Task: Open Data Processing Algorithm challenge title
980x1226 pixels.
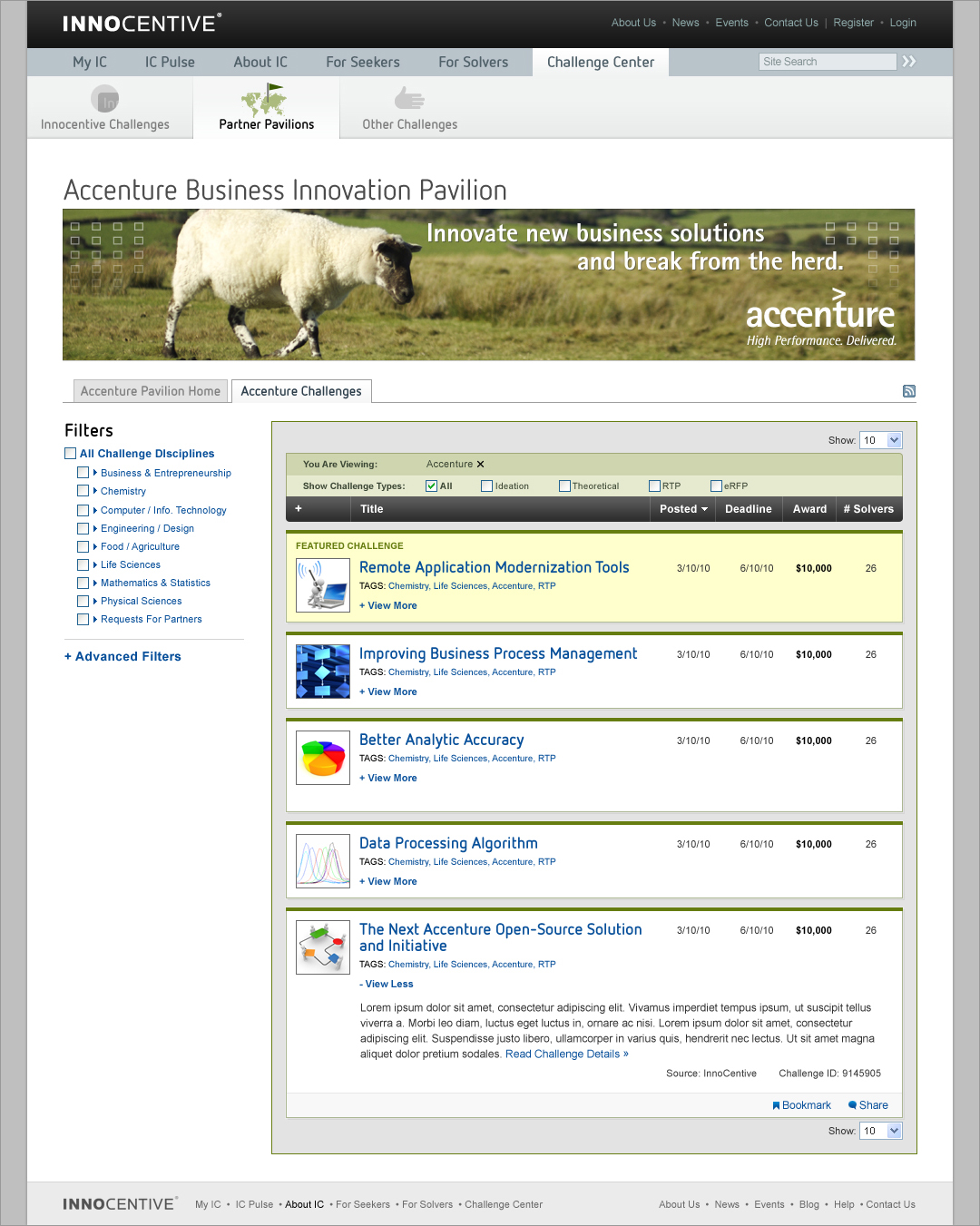Action: [x=448, y=843]
